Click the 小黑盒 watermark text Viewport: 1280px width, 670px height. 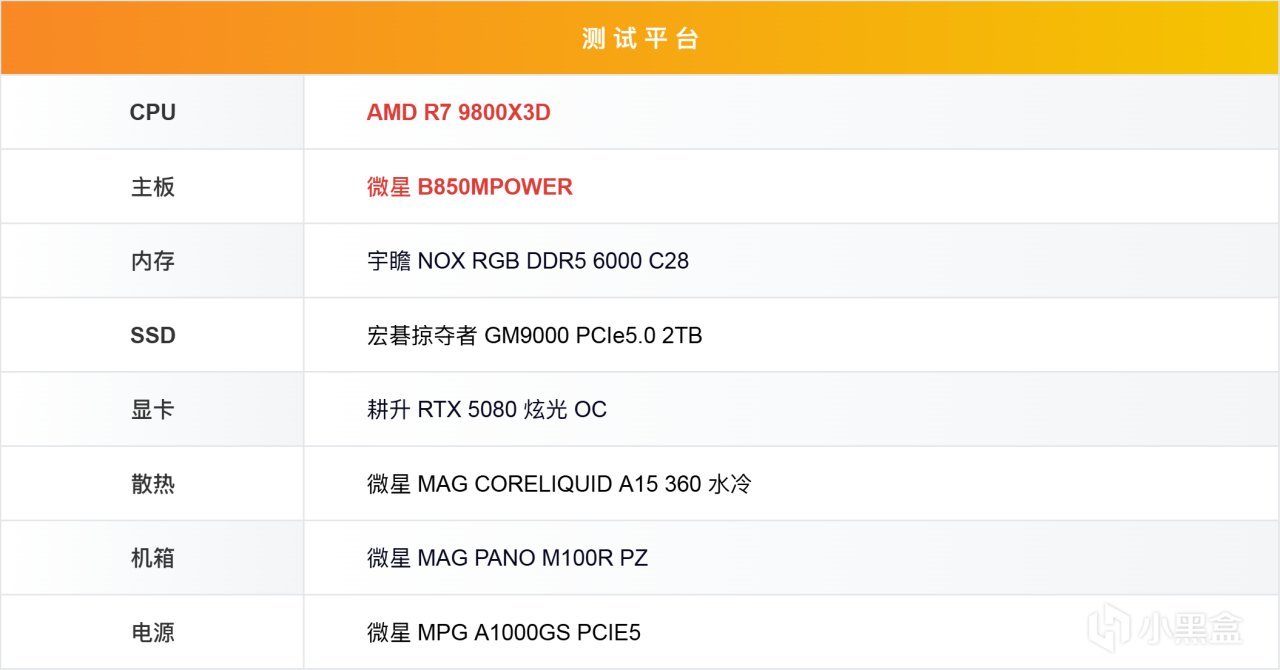(1190, 629)
